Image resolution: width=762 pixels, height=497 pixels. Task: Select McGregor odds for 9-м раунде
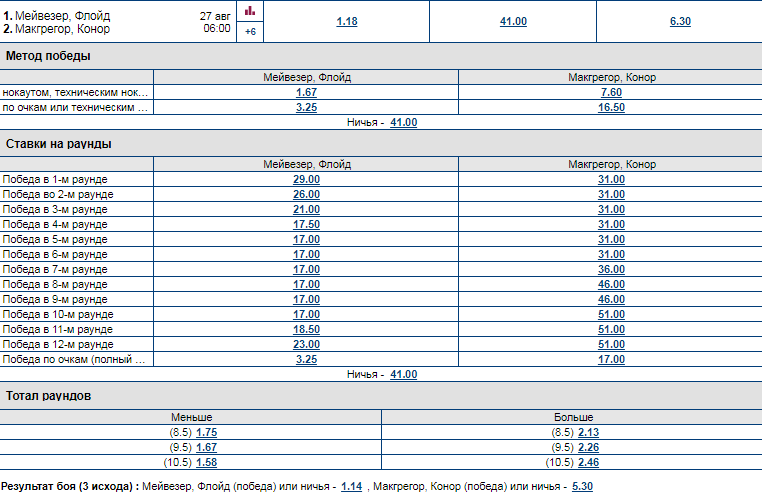[x=611, y=300]
